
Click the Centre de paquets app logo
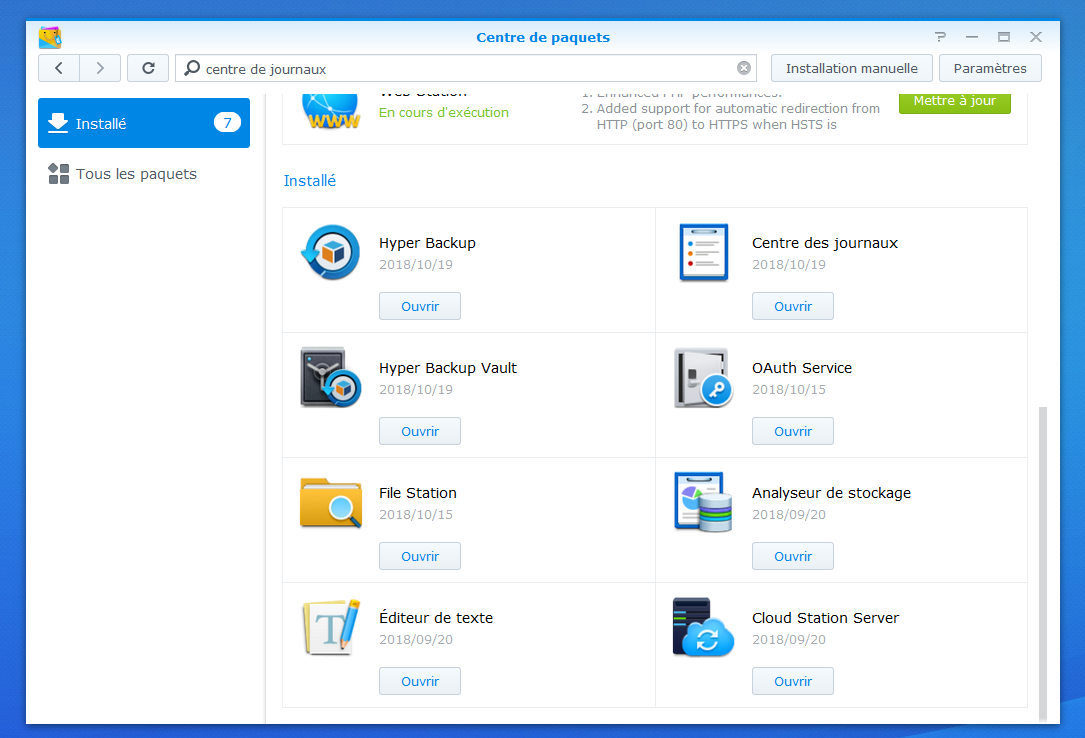(50, 37)
